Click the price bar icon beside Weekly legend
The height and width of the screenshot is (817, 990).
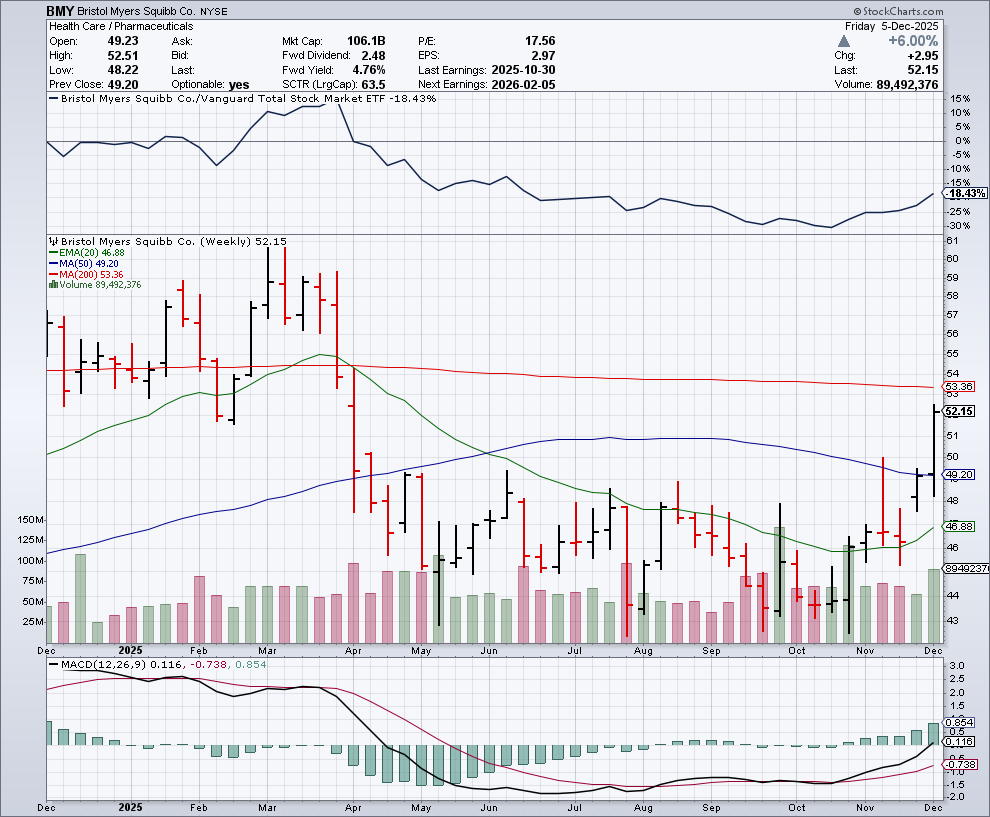[x=53, y=241]
